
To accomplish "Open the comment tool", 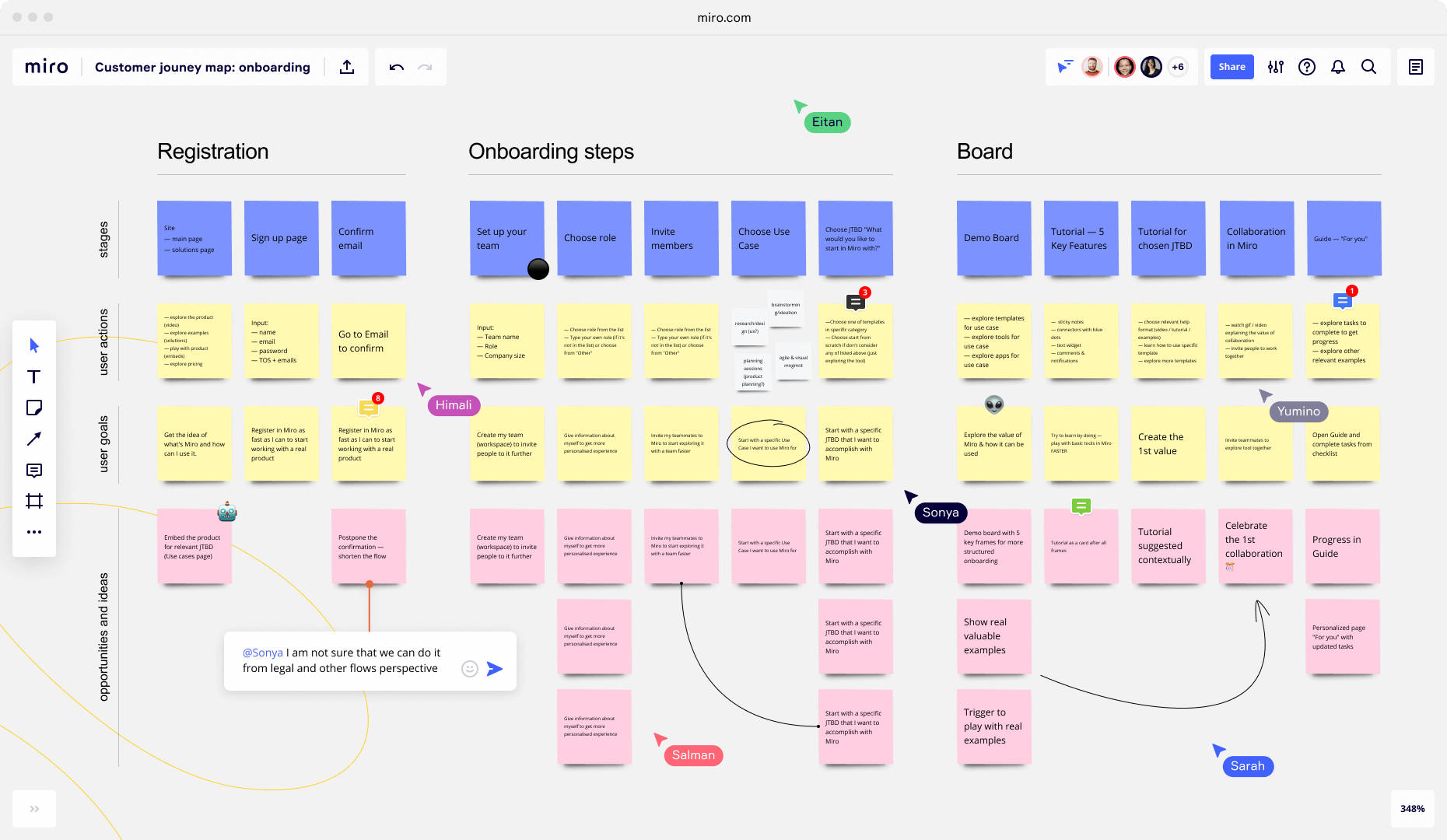I will tap(34, 470).
